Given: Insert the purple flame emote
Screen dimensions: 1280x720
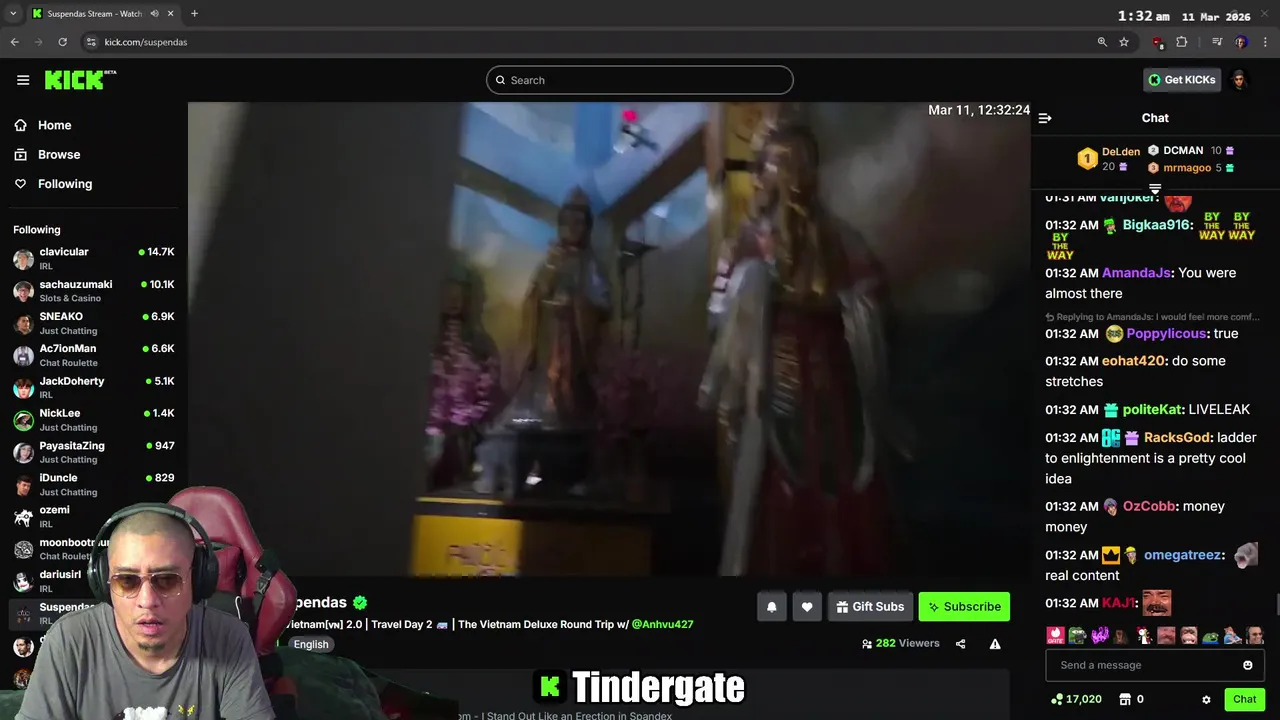Looking at the screenshot, I should click(x=1099, y=635).
